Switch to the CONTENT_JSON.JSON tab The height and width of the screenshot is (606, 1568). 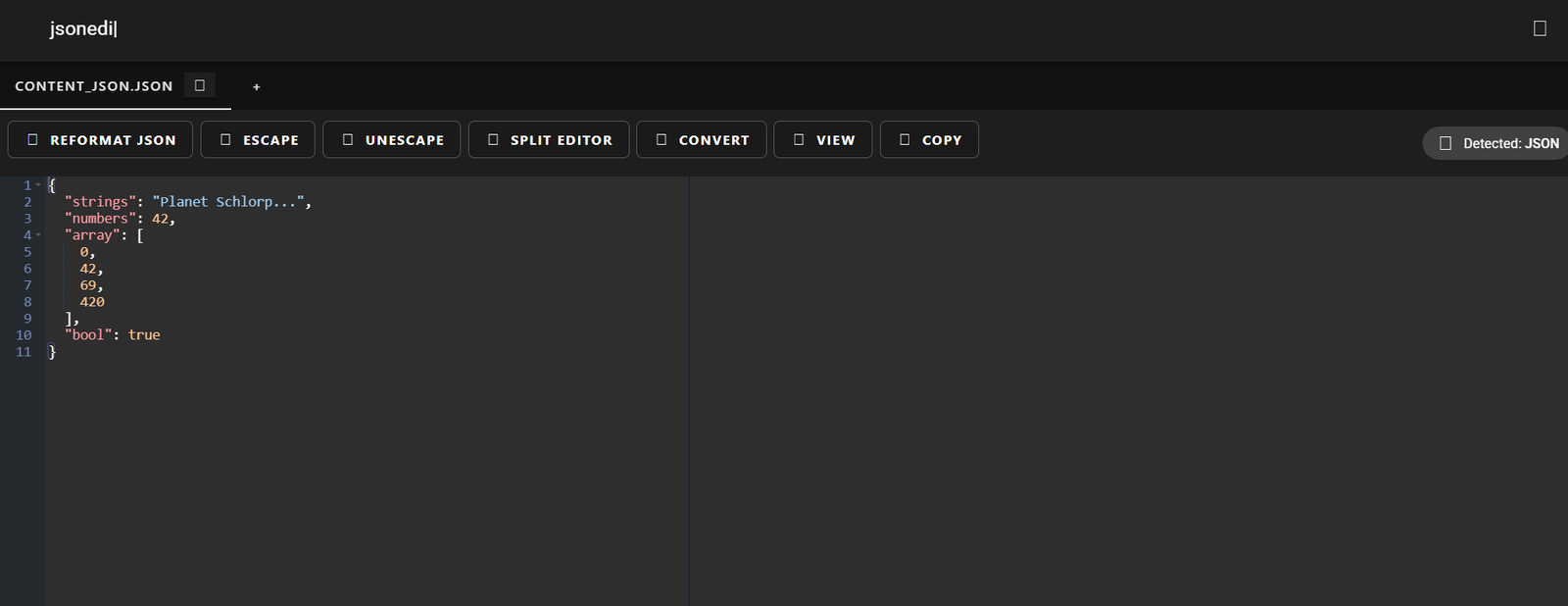click(94, 86)
